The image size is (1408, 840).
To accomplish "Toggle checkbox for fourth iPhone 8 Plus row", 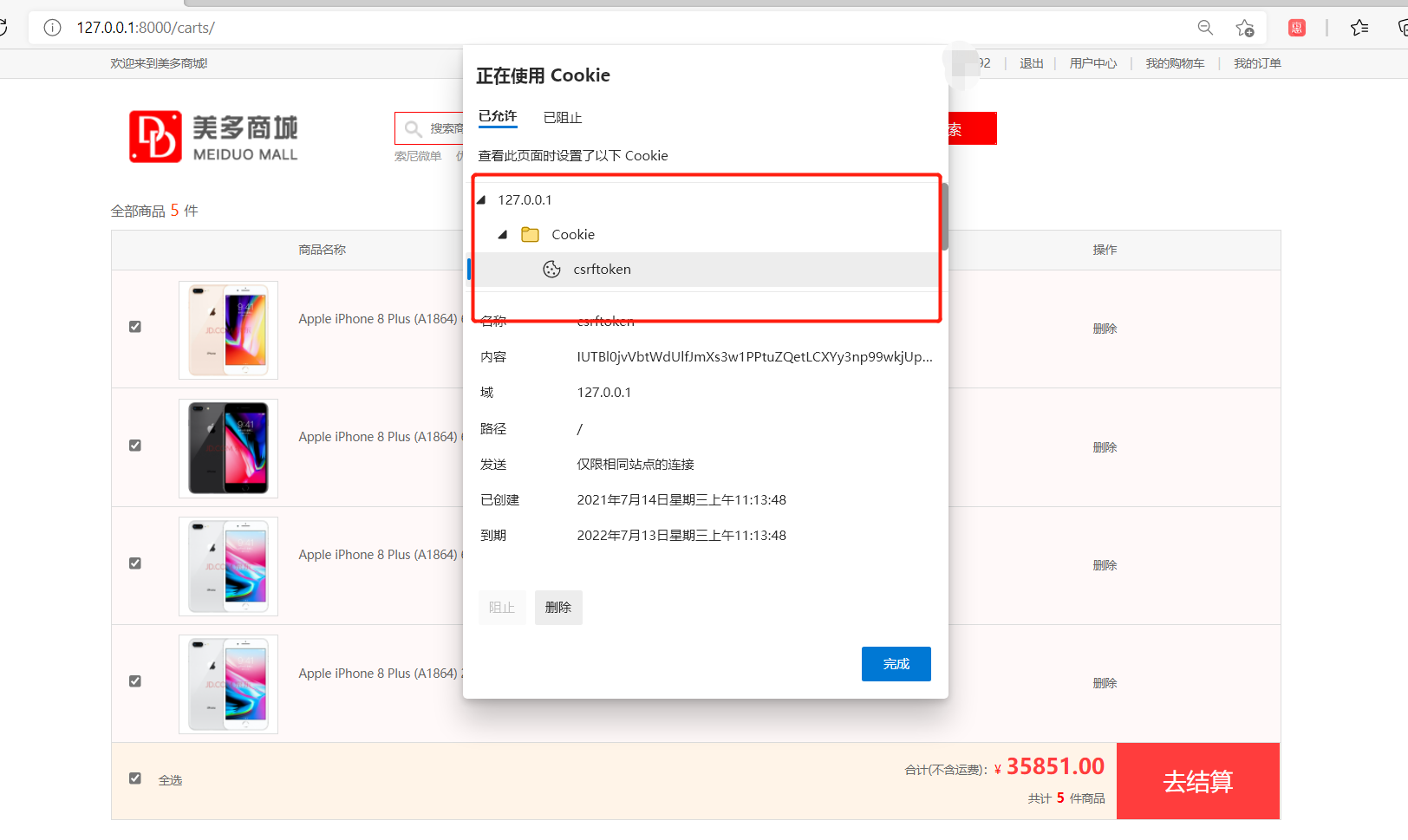I will coord(135,681).
